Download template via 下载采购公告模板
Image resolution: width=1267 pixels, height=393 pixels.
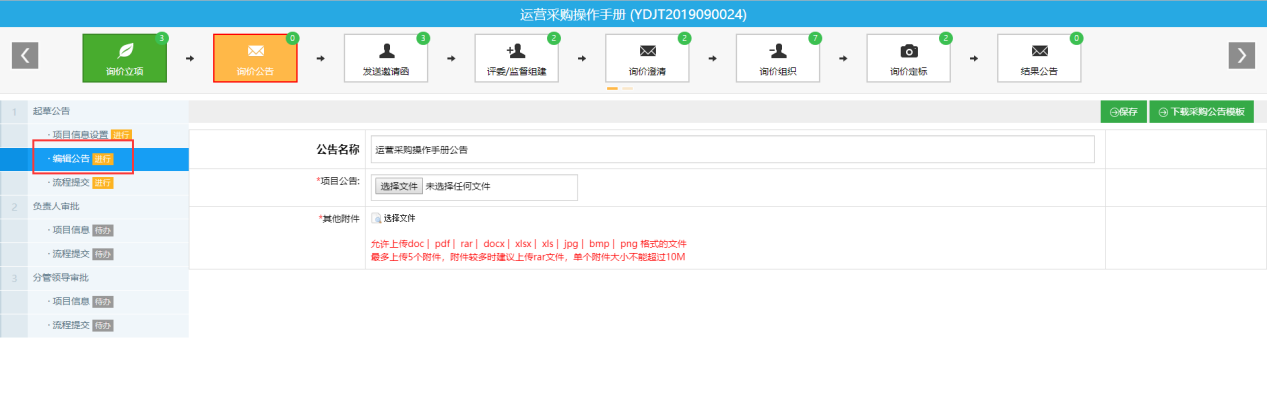point(1201,112)
